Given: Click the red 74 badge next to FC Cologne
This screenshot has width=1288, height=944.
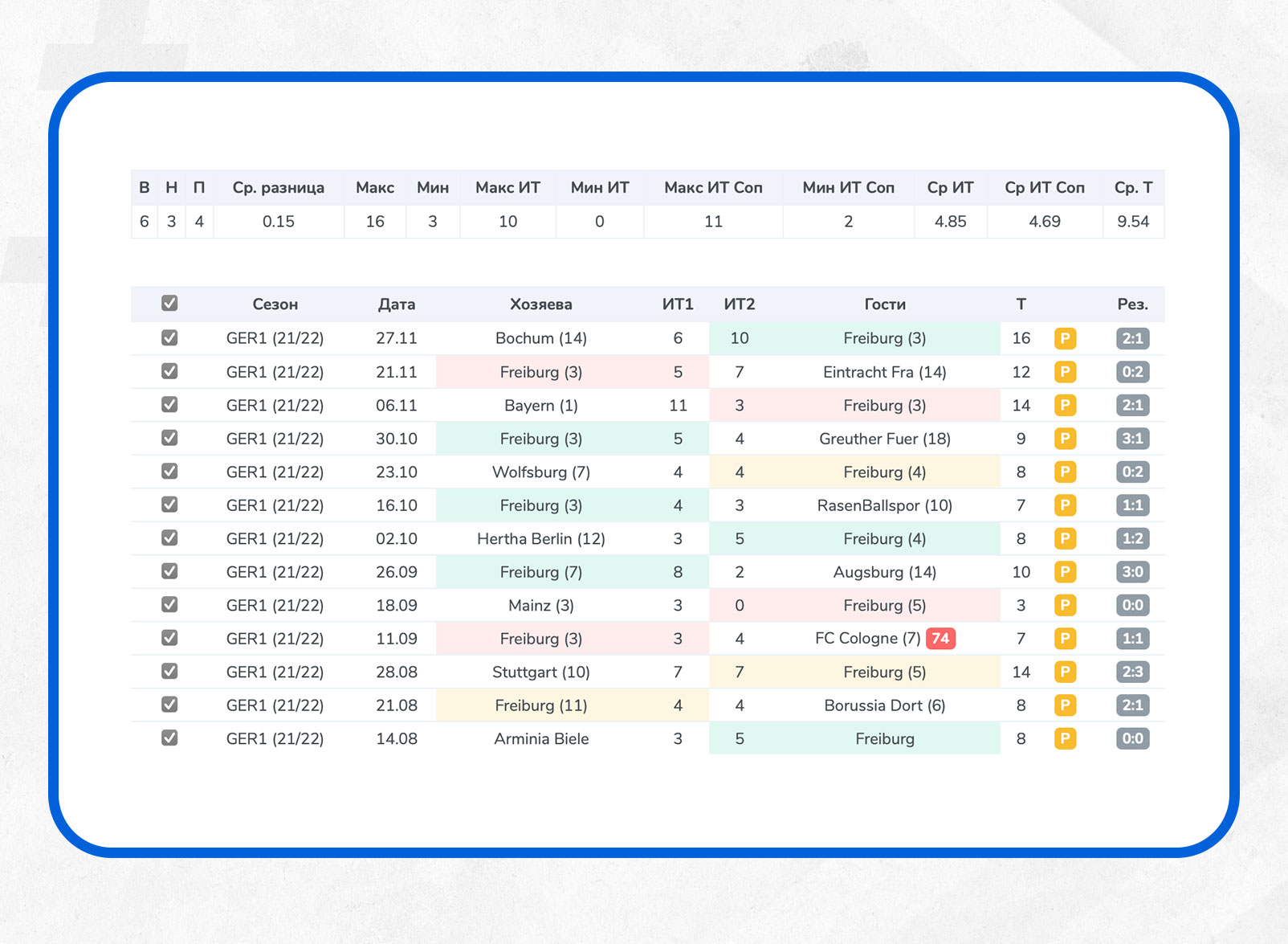Looking at the screenshot, I should coord(940,639).
